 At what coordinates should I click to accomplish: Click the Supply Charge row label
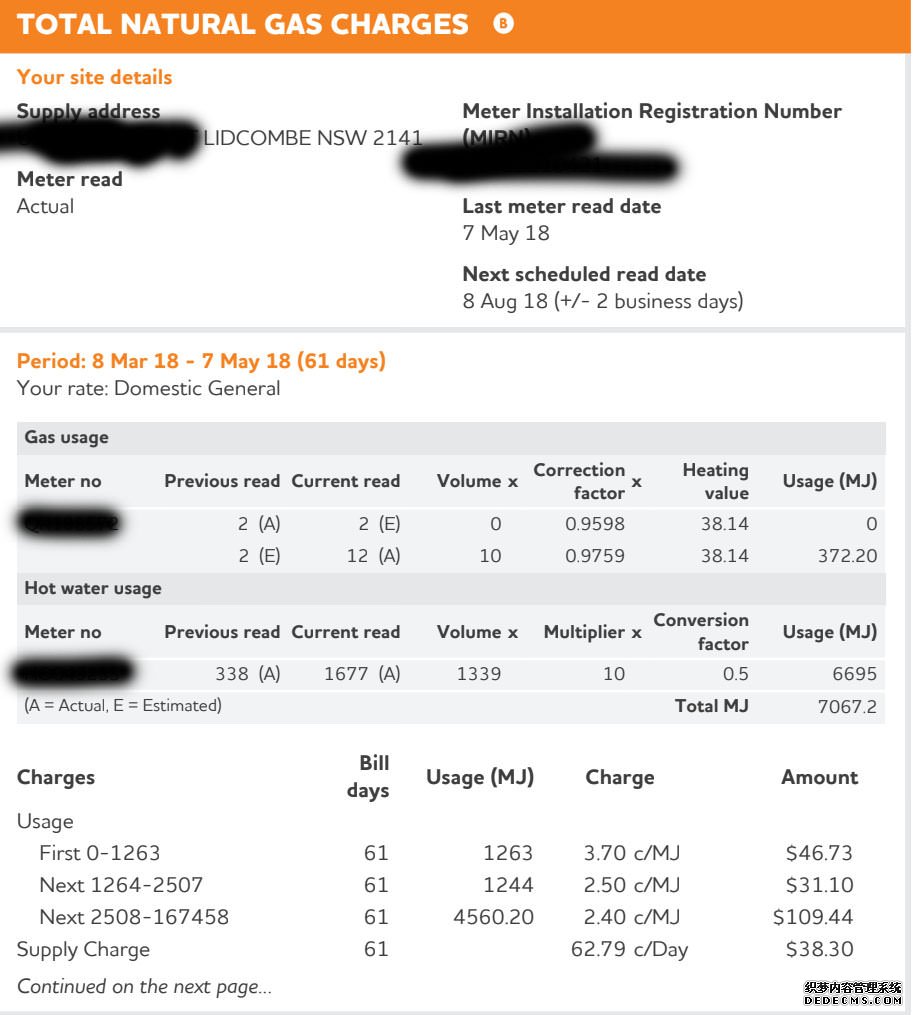point(84,949)
